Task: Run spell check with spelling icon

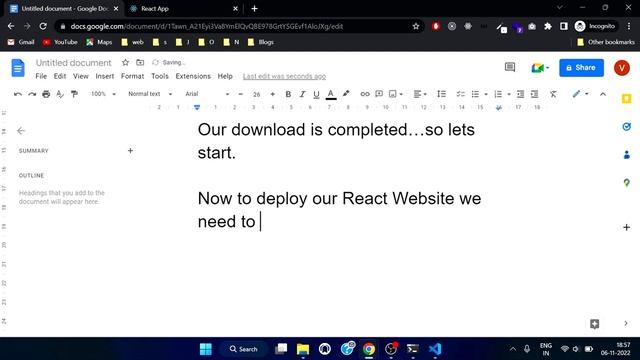Action: tap(60, 94)
